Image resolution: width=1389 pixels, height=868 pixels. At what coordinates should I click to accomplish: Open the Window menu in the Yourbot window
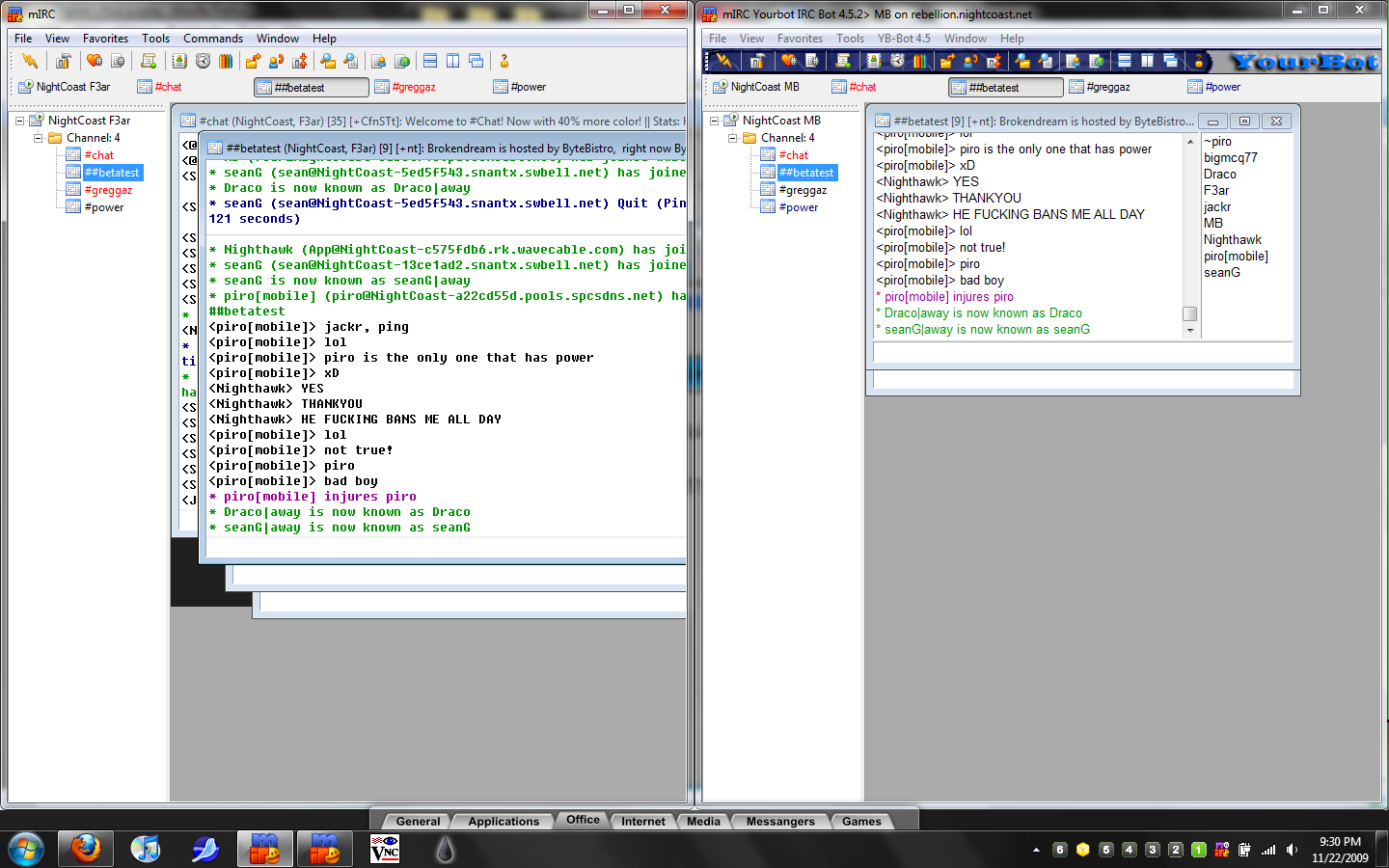[965, 39]
